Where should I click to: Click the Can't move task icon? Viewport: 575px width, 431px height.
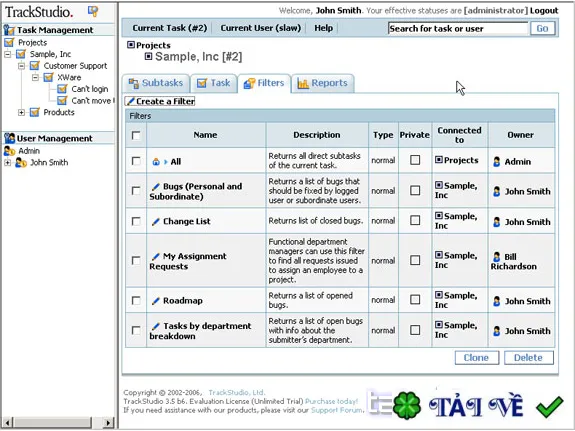(x=62, y=101)
